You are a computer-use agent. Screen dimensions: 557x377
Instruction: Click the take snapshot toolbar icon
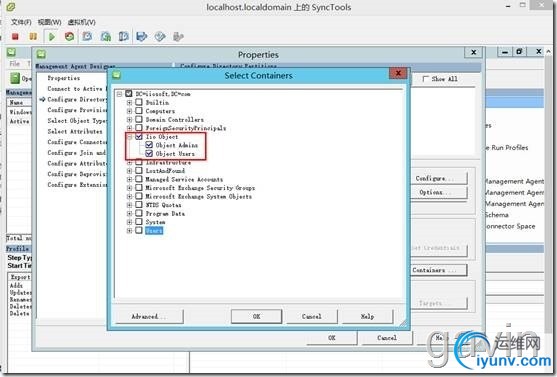(x=87, y=36)
